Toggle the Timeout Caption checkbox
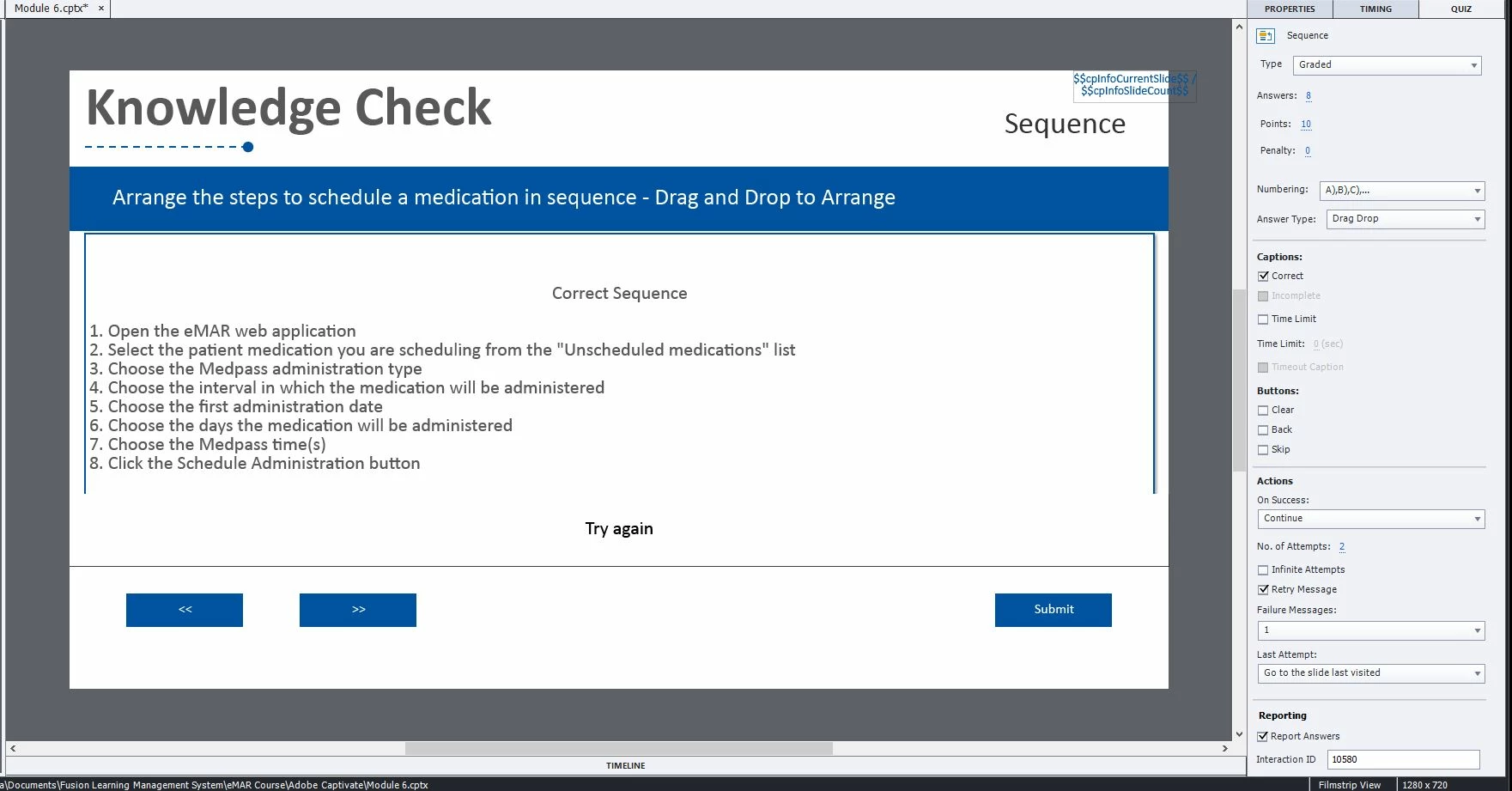Viewport: 1512px width, 791px height. (1263, 368)
